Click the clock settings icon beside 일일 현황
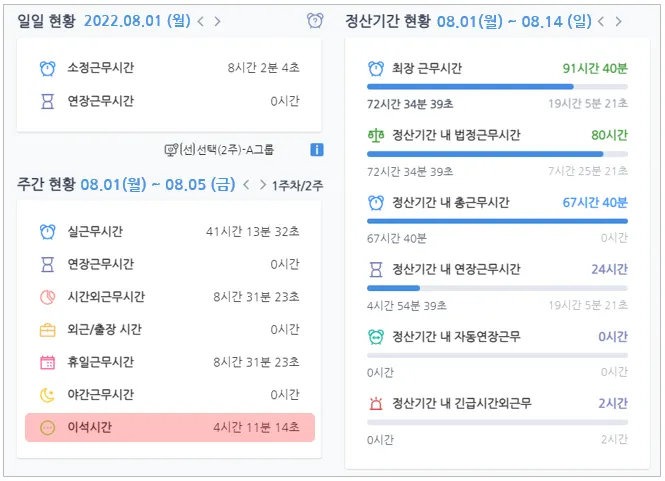 click(315, 21)
